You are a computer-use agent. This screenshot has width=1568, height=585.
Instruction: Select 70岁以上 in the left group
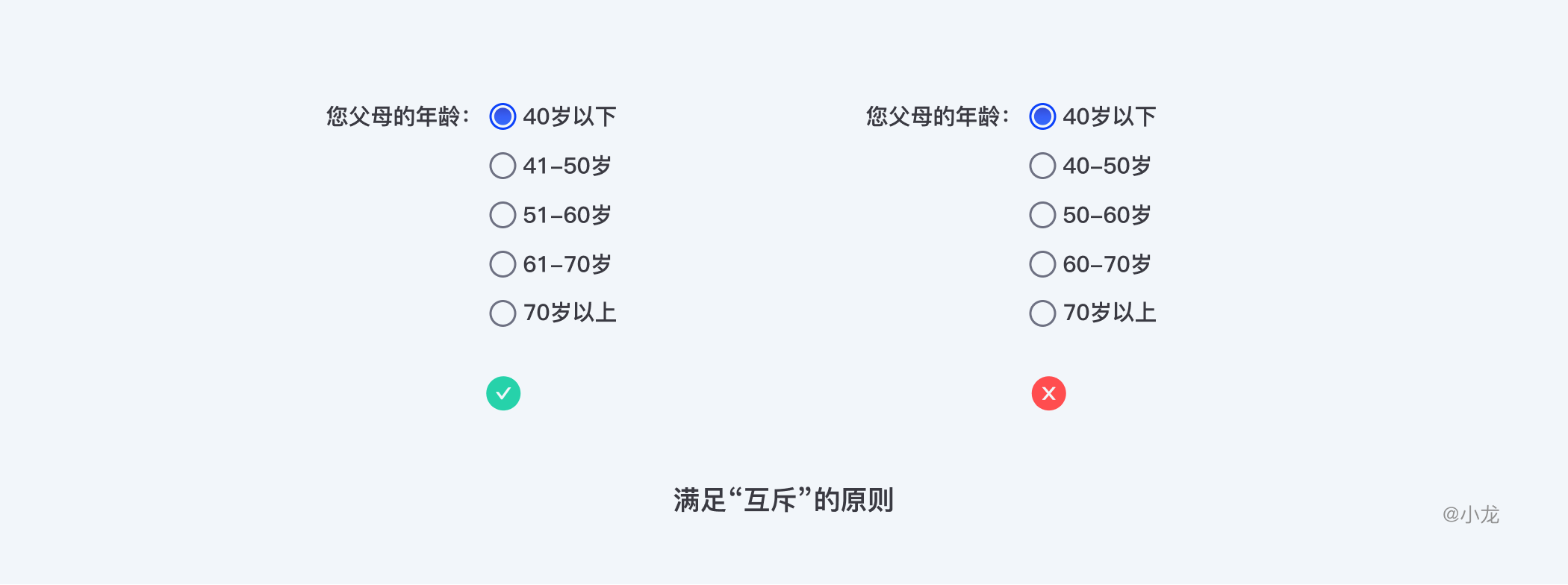tap(503, 313)
